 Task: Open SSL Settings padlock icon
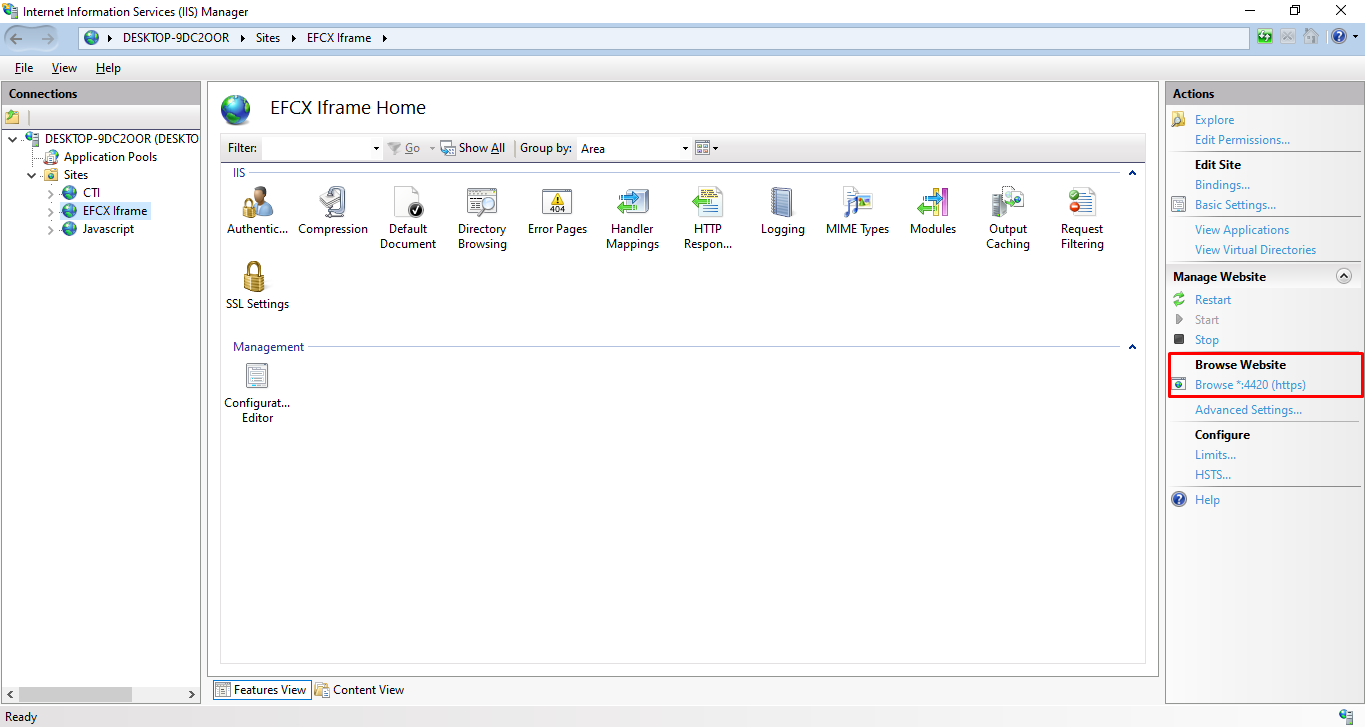pyautogui.click(x=257, y=279)
